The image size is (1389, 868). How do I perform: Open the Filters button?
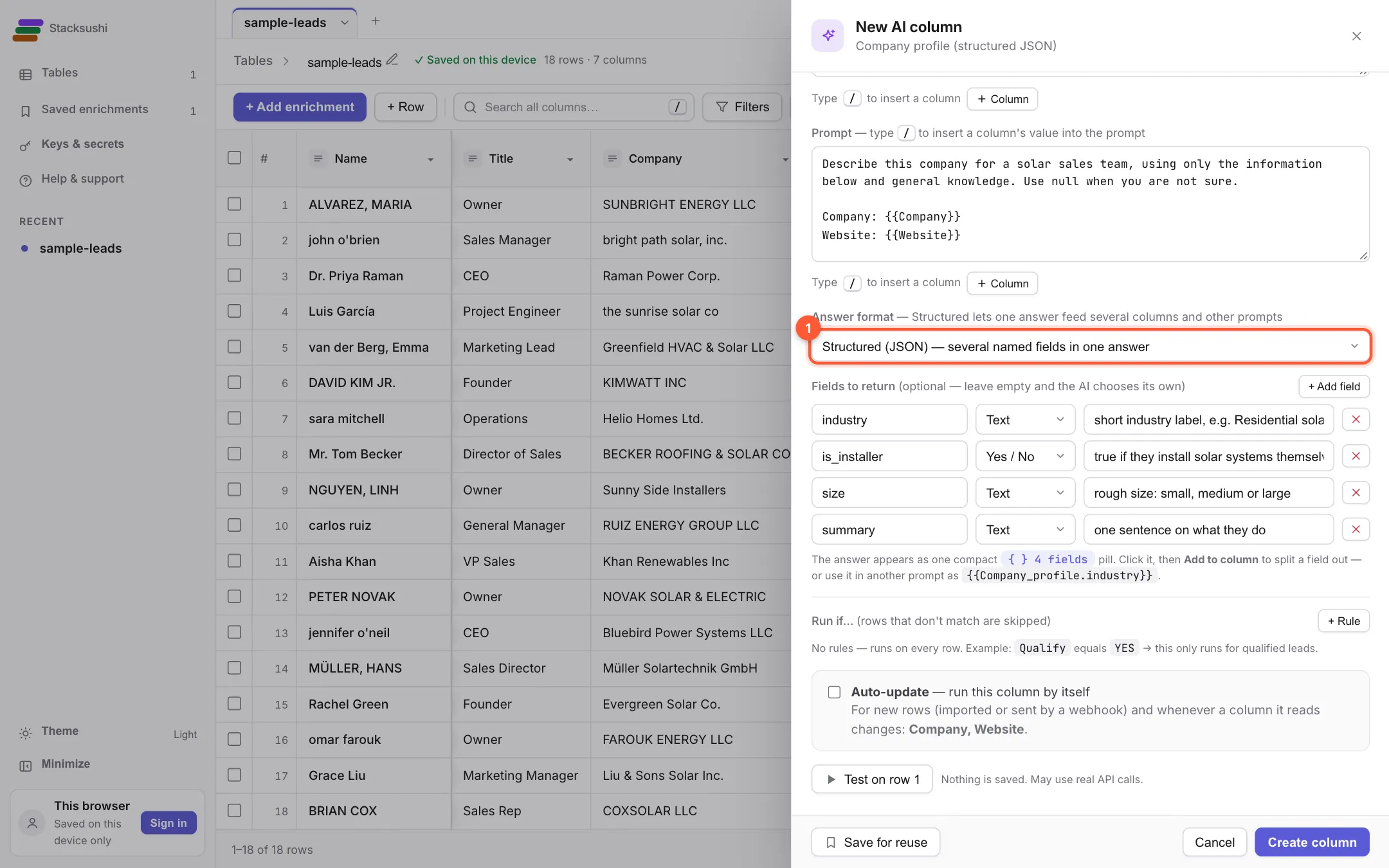click(742, 107)
